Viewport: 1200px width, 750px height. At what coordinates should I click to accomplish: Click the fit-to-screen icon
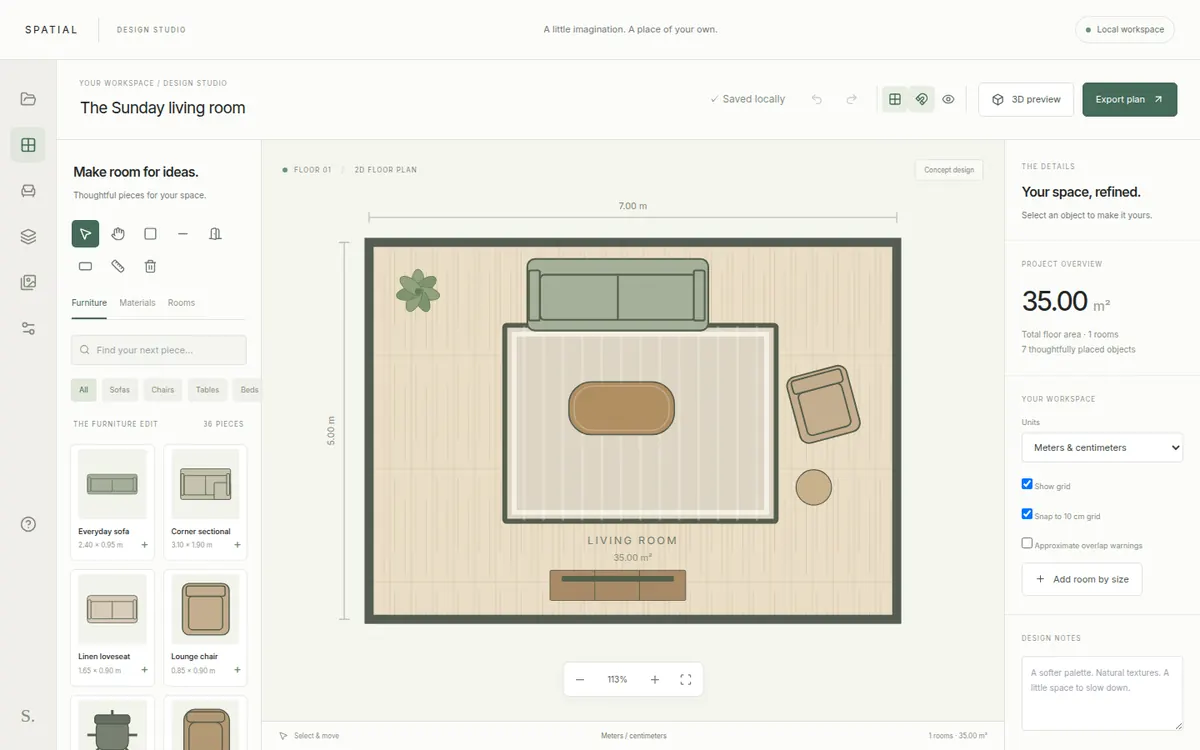[x=686, y=680]
